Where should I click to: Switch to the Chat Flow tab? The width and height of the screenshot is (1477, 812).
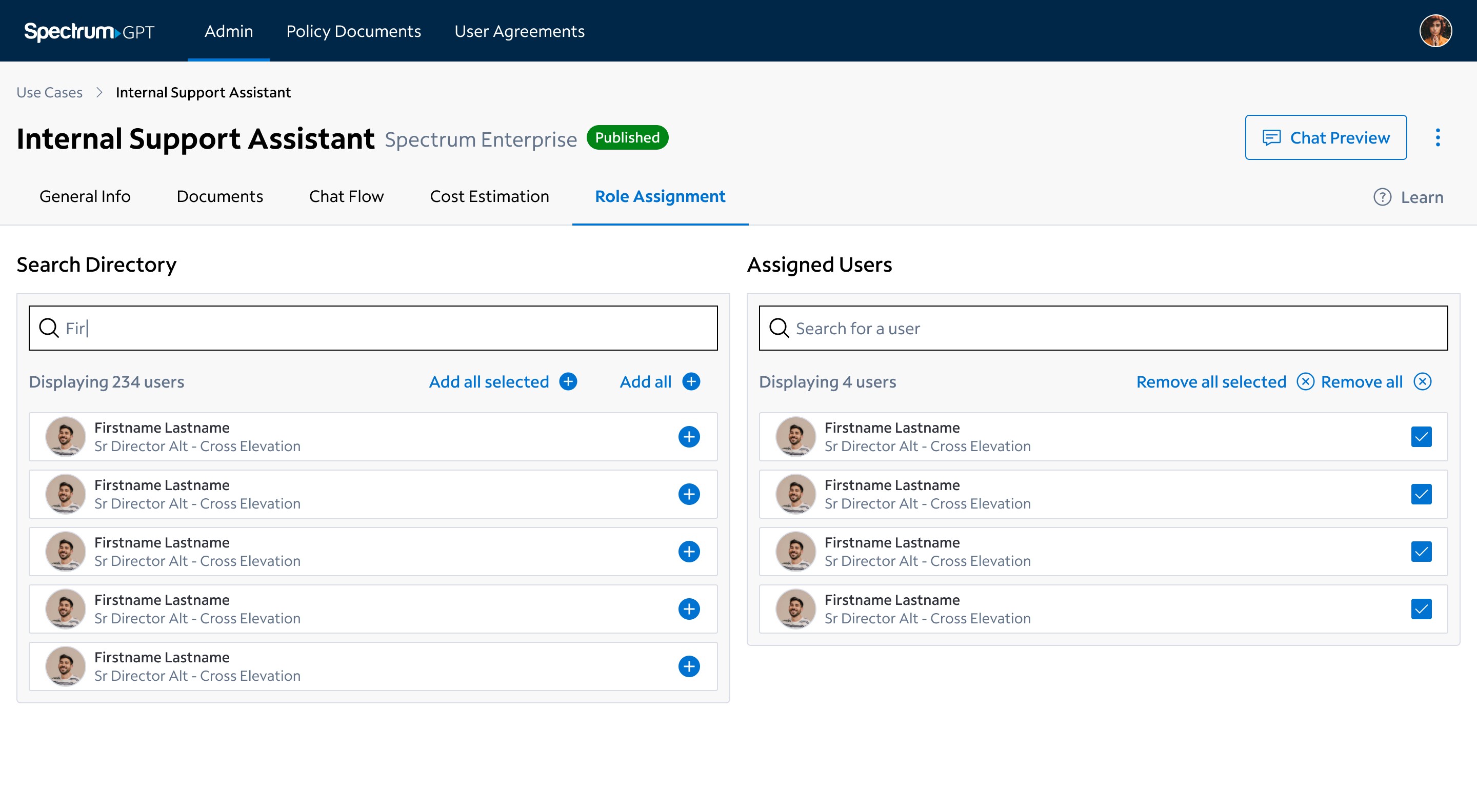pos(346,196)
